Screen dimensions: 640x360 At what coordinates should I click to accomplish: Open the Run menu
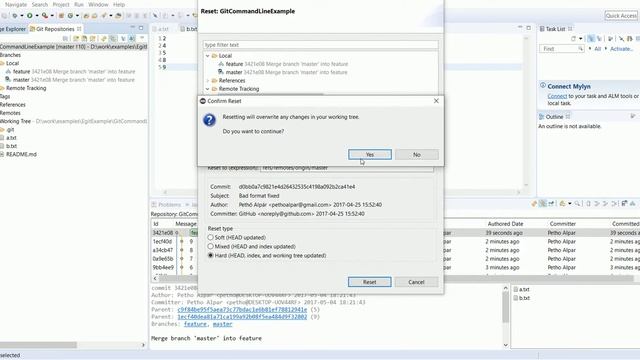[79, 4]
